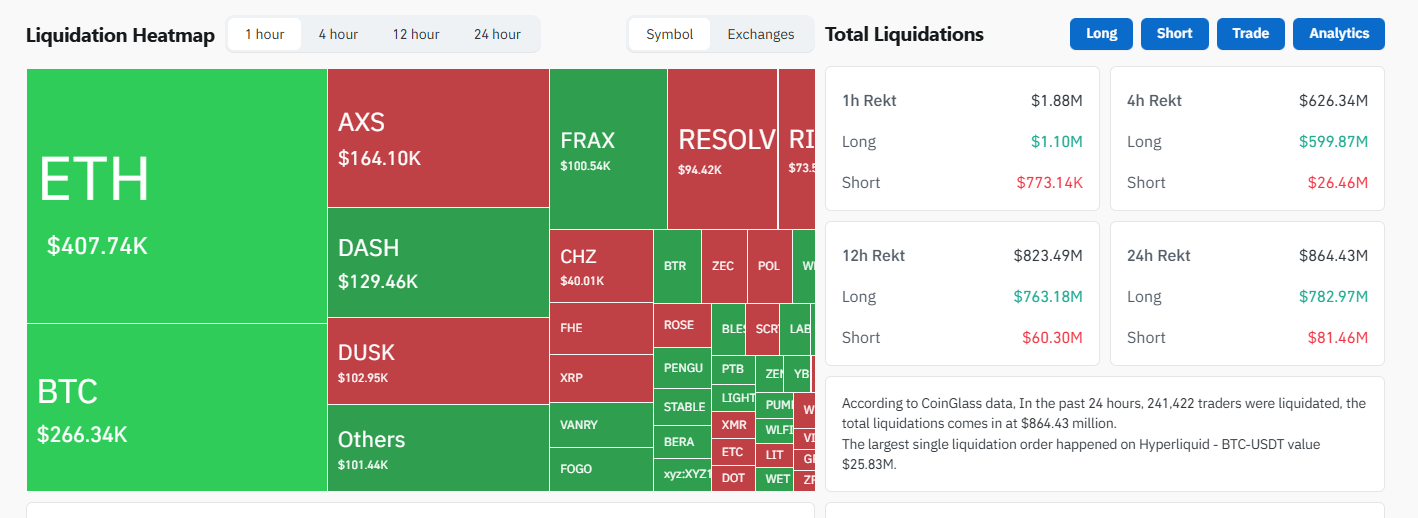The height and width of the screenshot is (518, 1418).
Task: Switch to the 12 hour timeframe
Action: pos(415,34)
